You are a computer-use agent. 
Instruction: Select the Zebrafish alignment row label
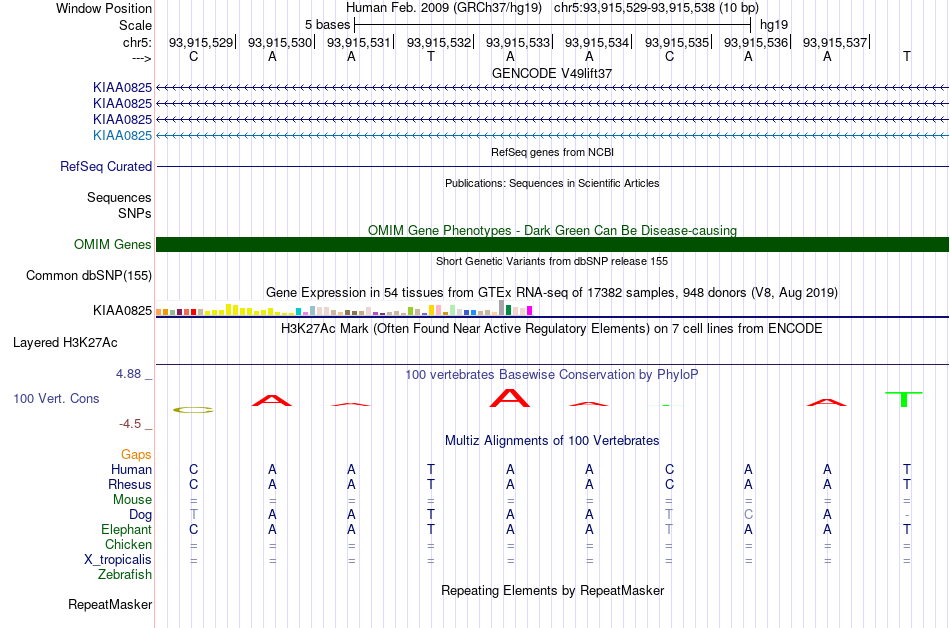(x=125, y=574)
